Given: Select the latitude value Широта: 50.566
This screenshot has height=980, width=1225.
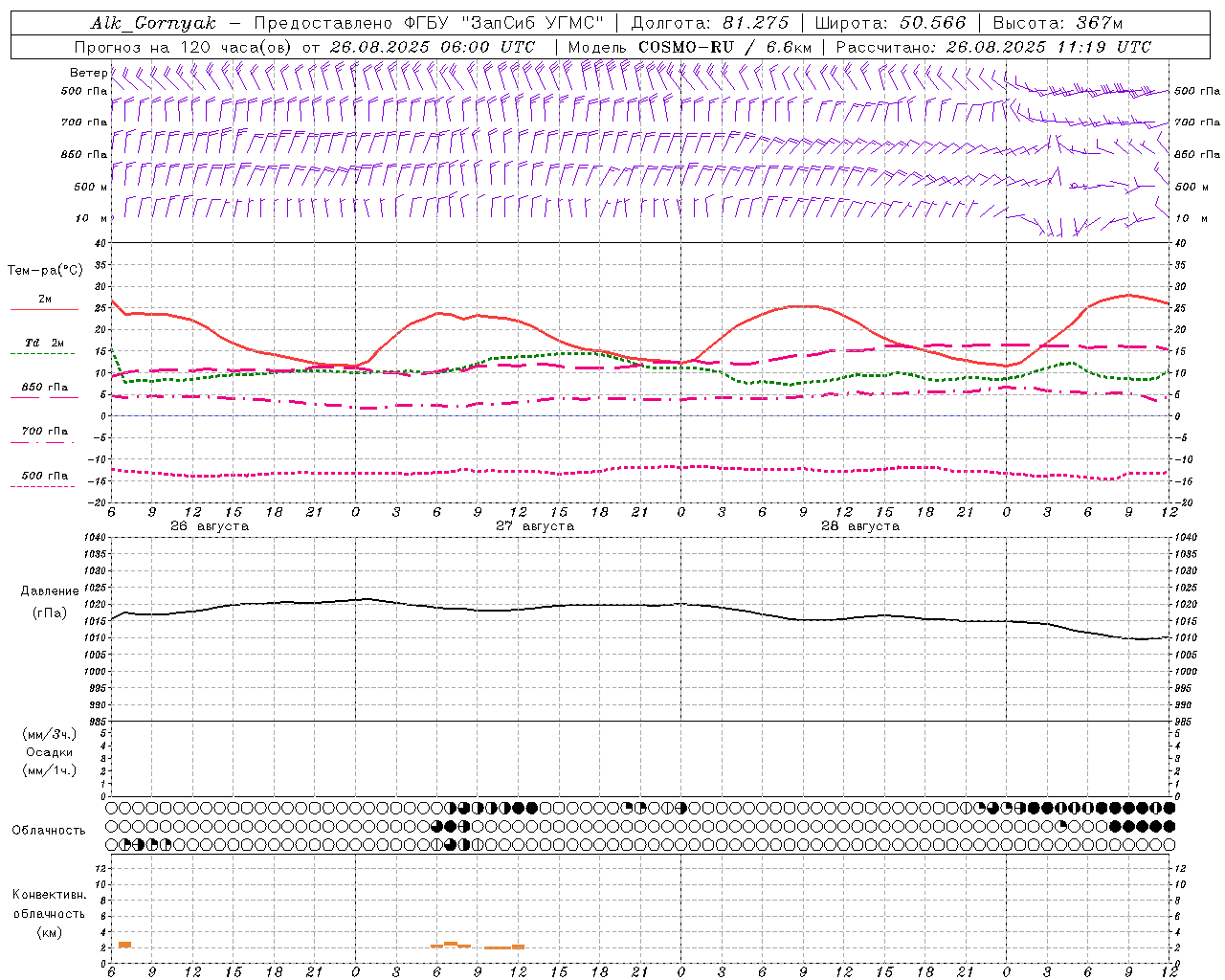Looking at the screenshot, I should pos(890,23).
